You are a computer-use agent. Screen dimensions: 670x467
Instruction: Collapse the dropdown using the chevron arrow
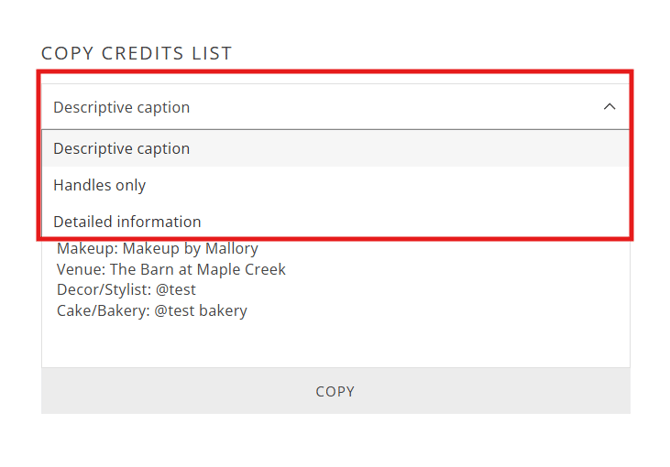[609, 107]
